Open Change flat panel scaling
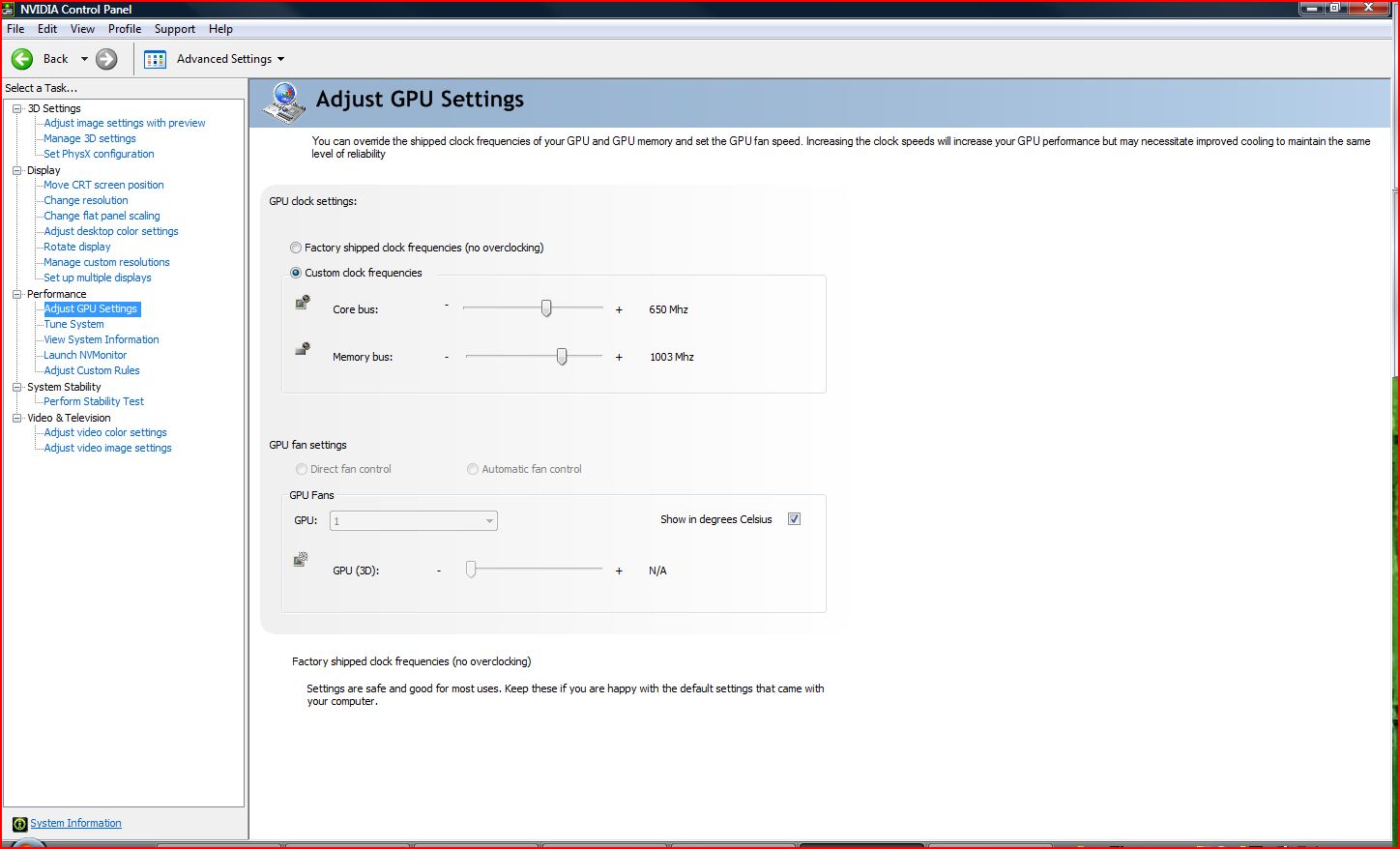The height and width of the screenshot is (849, 1400). click(102, 216)
